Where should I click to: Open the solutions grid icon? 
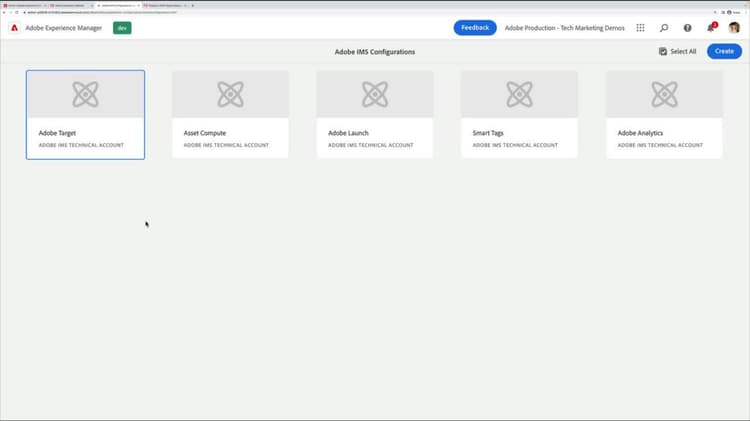(x=640, y=28)
